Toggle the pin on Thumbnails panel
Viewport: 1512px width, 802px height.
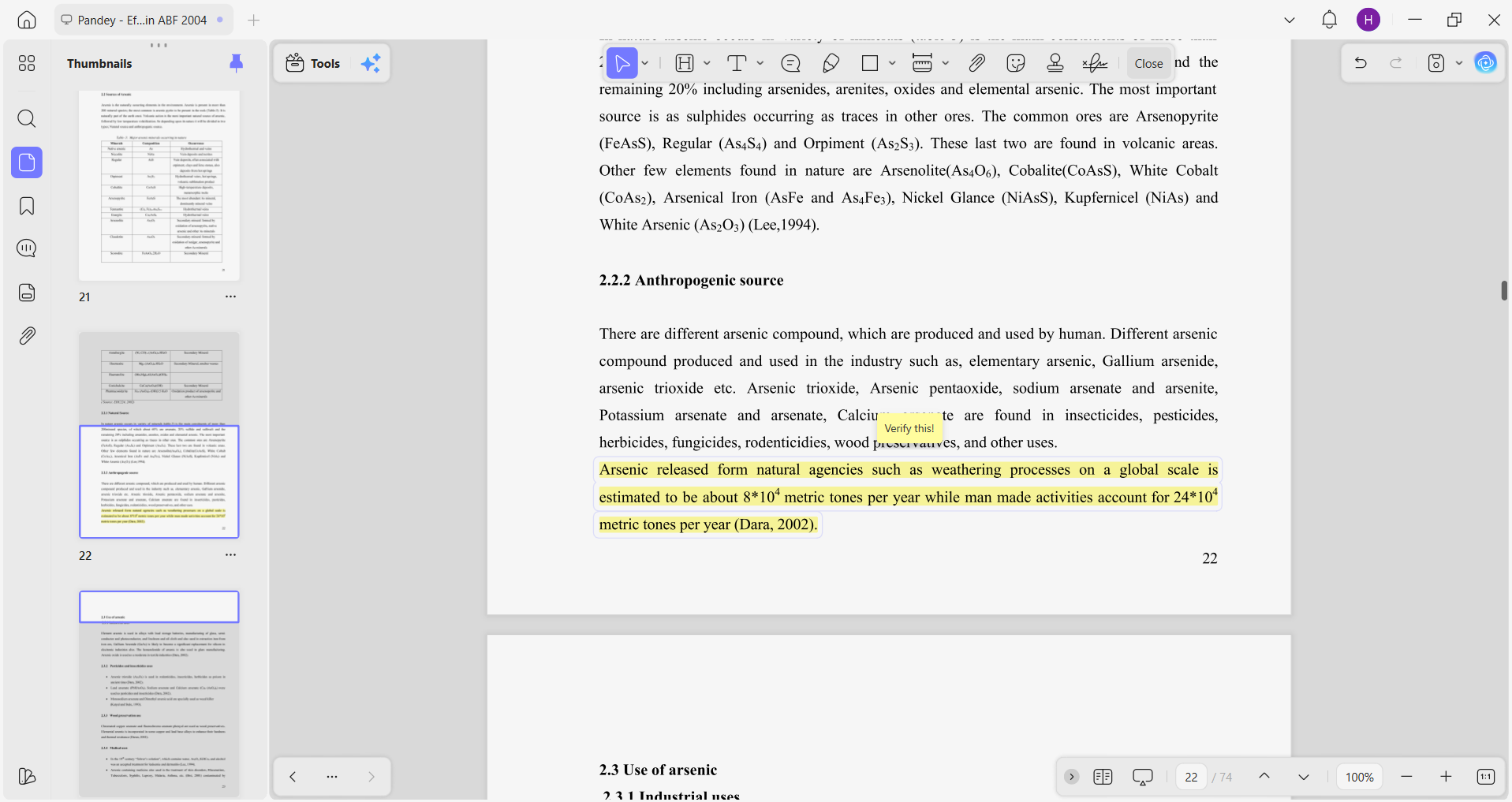click(236, 63)
